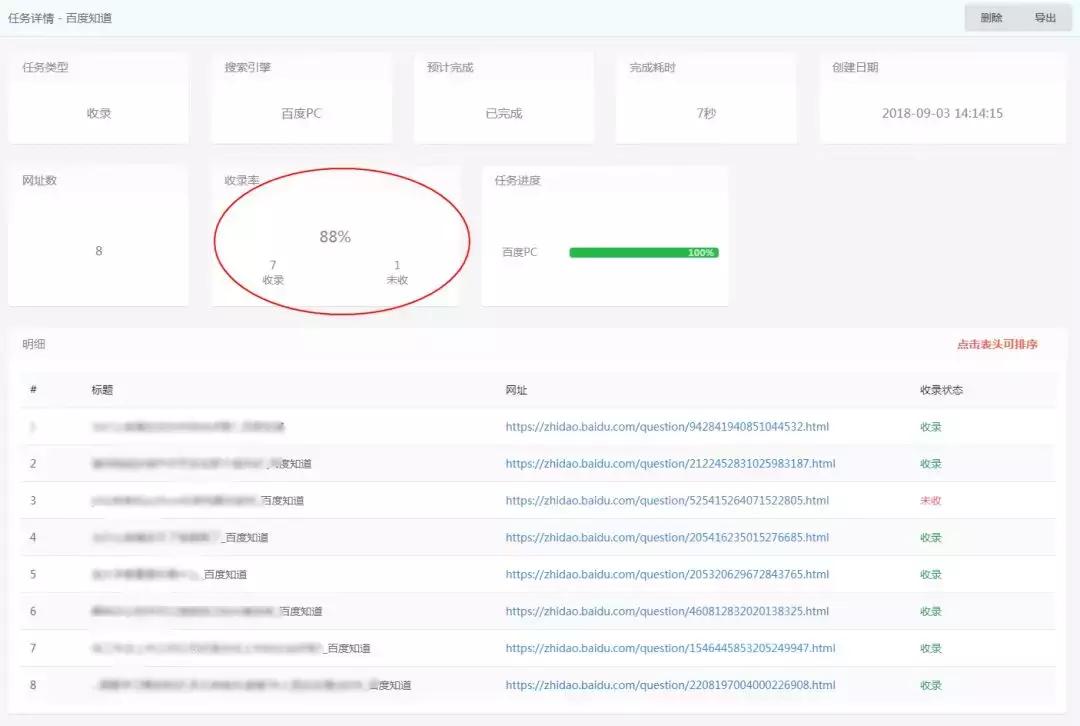
Task: Click the 点击表头可排序 hint text
Action: pos(994,344)
